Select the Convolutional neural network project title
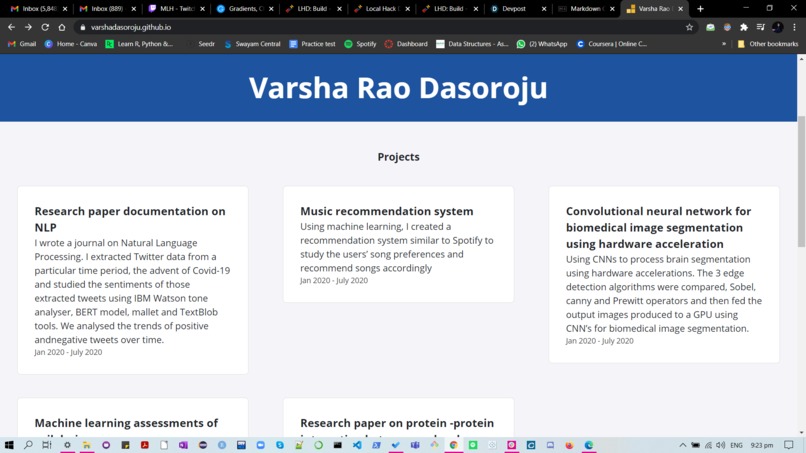Viewport: 806px width, 453px height. [658, 227]
